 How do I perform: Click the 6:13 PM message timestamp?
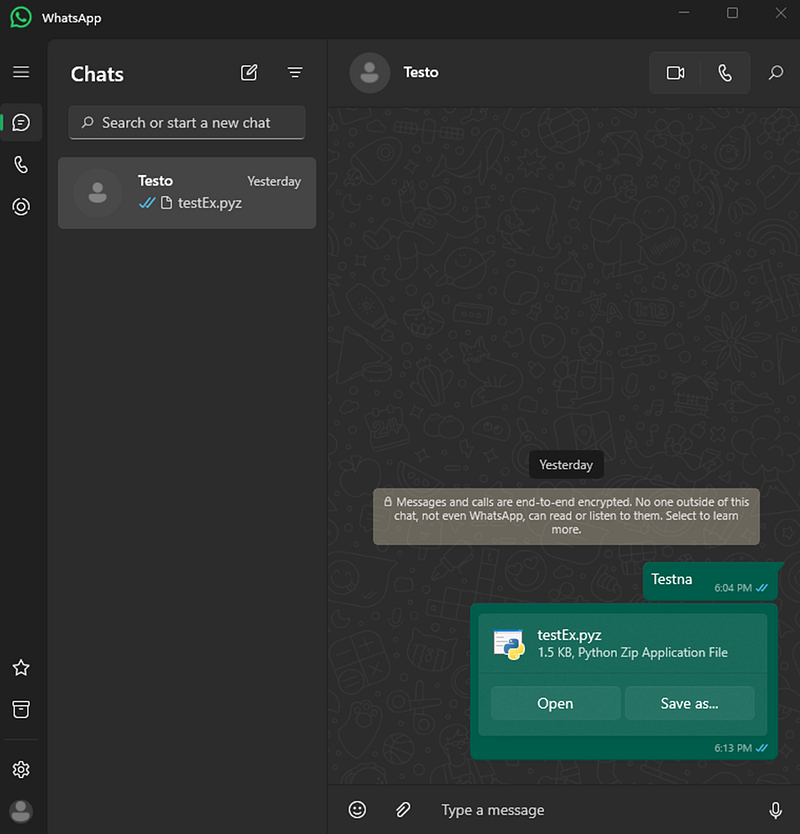click(732, 748)
